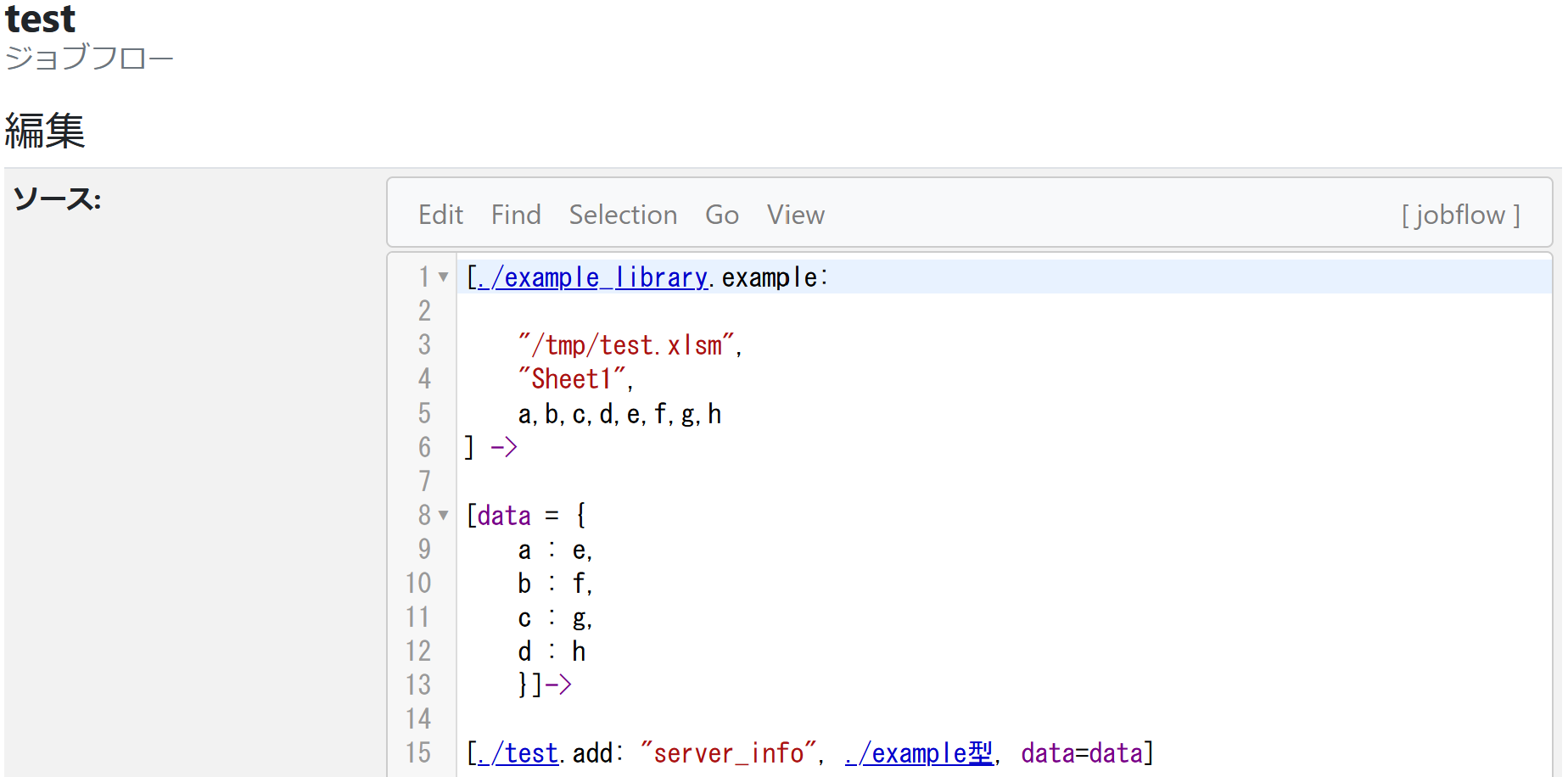The width and height of the screenshot is (1568, 777).
Task: Click line number 2 in the gutter
Action: [424, 311]
